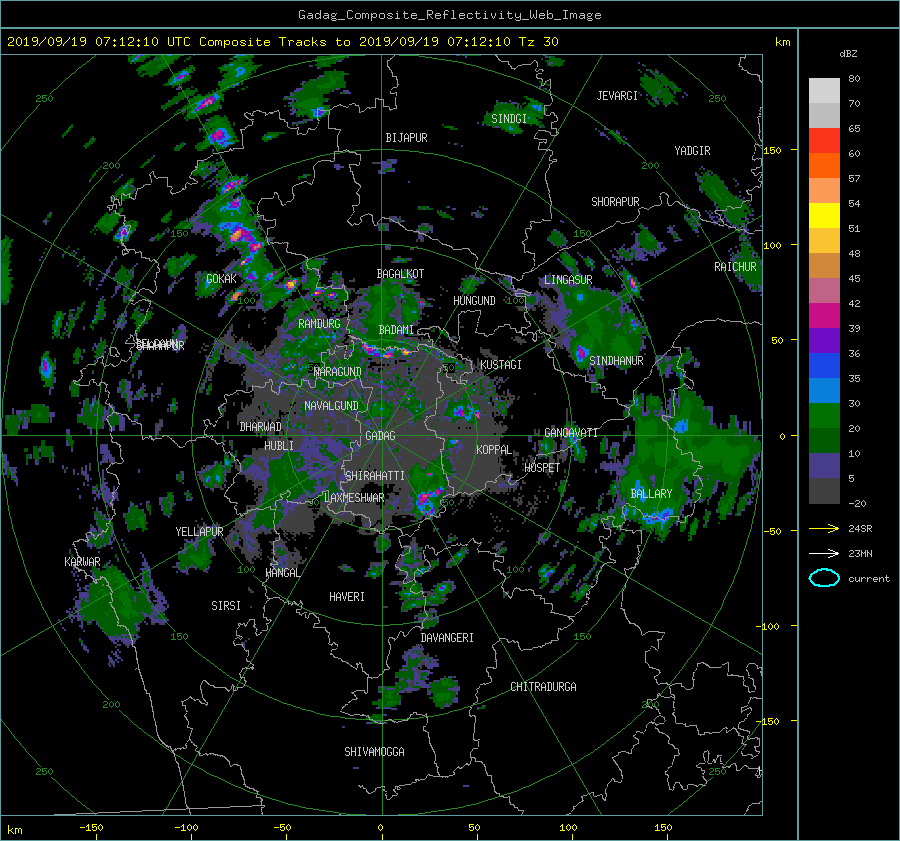Click the DHARWAD city label
The image size is (900, 841).
261,427
